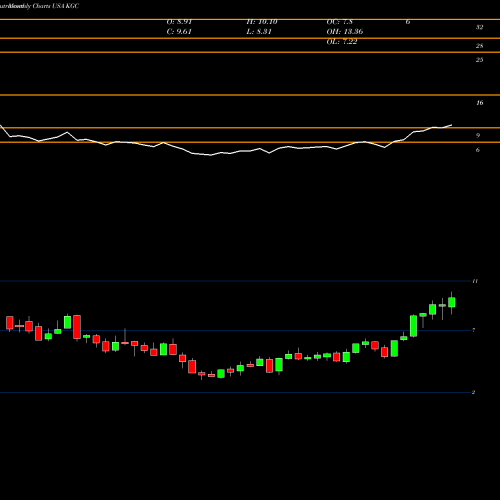Click the candlestick axis label '2'

click(473, 392)
